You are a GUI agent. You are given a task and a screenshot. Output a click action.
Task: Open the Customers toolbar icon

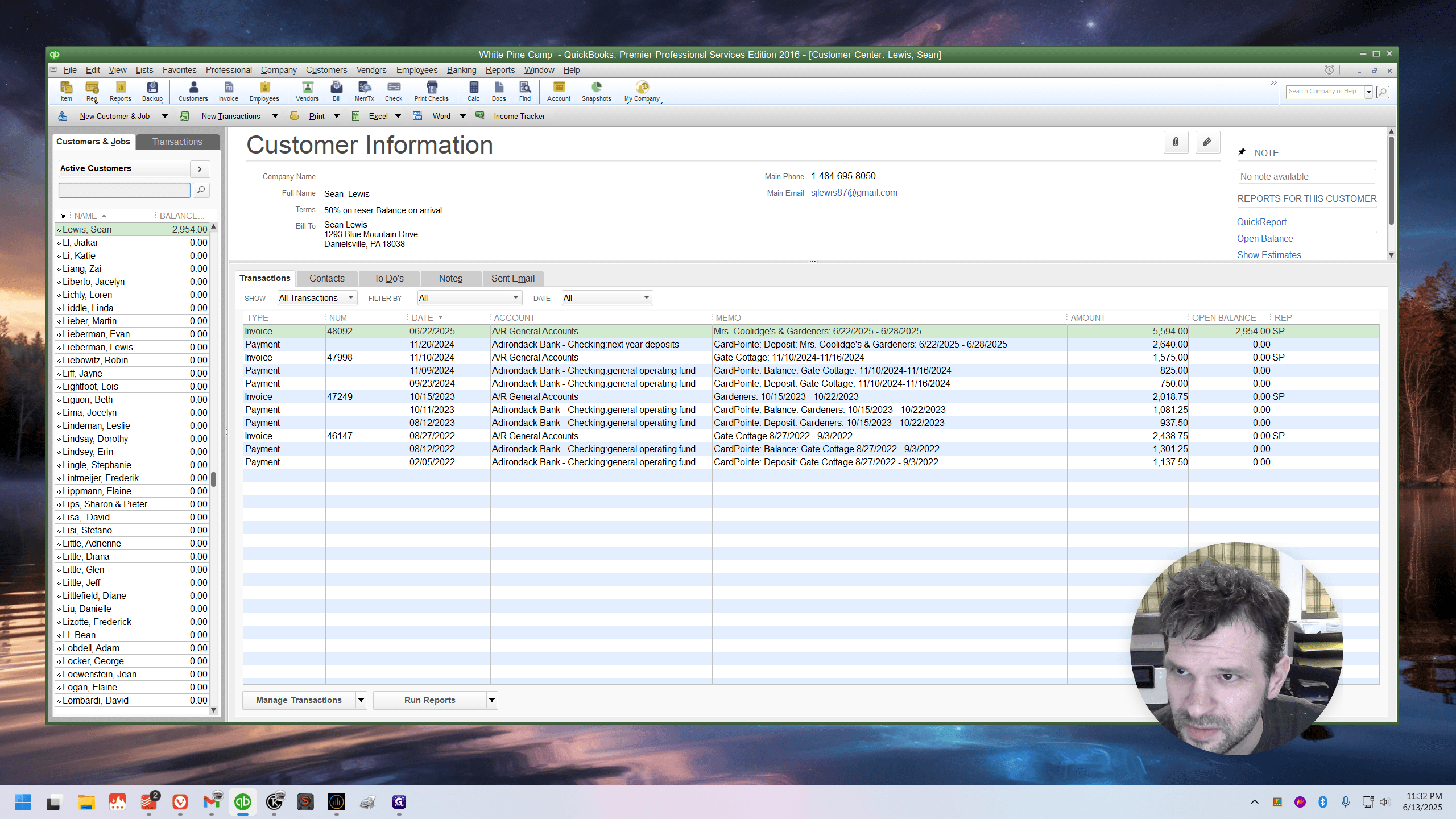coord(193,91)
